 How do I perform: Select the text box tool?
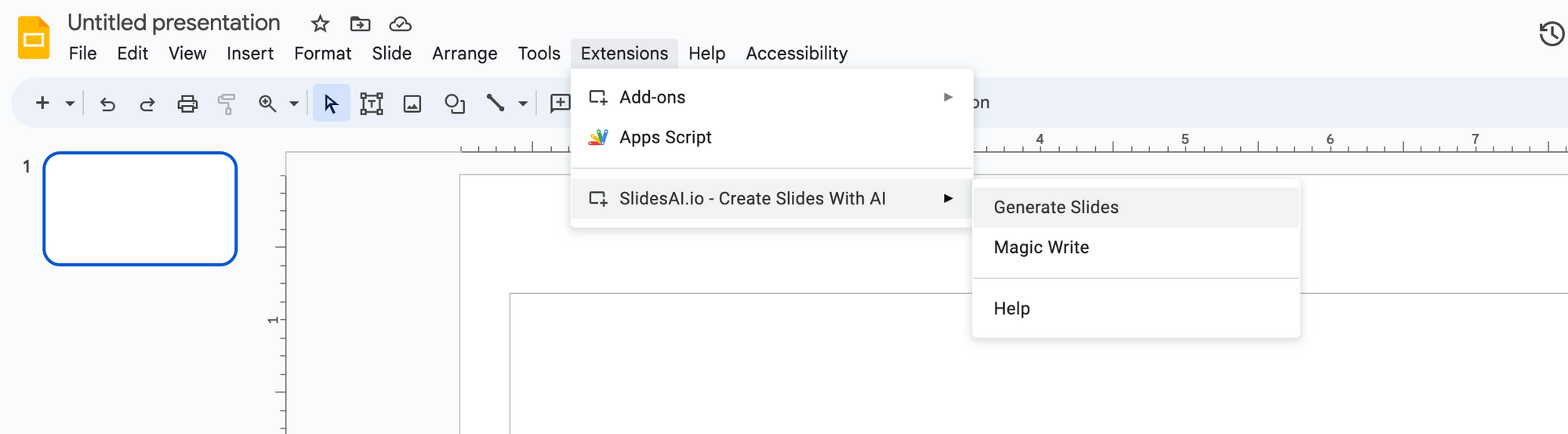[372, 103]
